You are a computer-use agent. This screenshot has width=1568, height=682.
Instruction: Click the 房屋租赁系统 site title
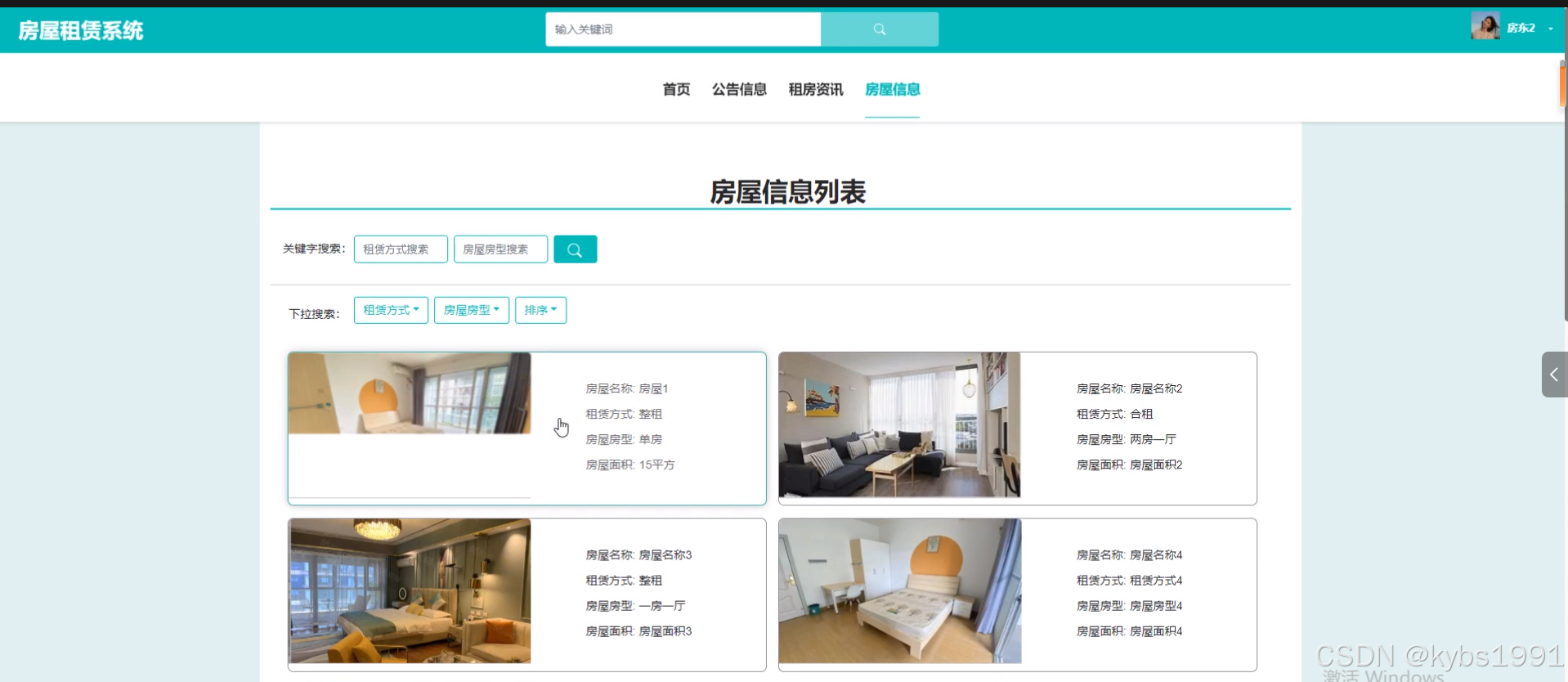(x=81, y=31)
